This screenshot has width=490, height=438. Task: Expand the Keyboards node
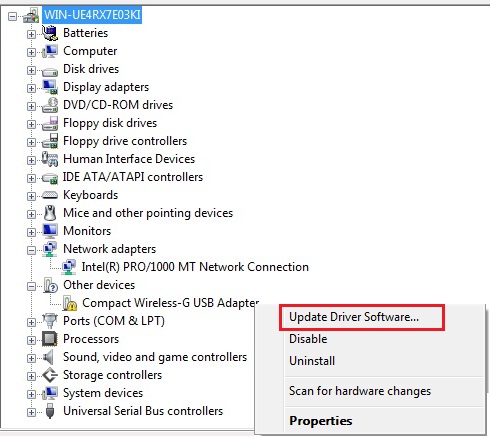(31, 196)
